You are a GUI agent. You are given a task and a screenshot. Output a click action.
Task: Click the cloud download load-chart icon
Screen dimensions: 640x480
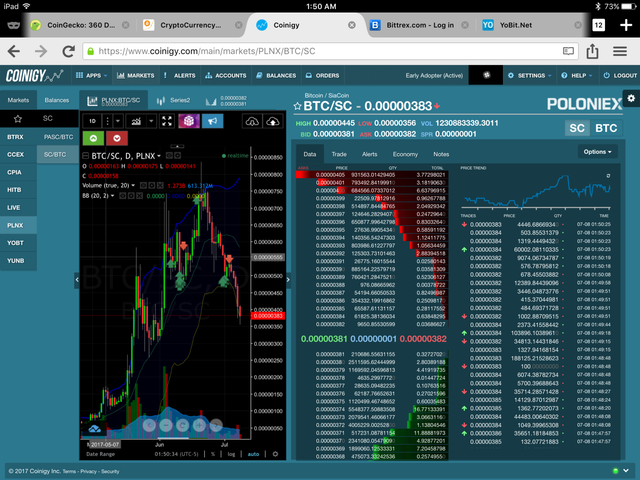[x=252, y=121]
